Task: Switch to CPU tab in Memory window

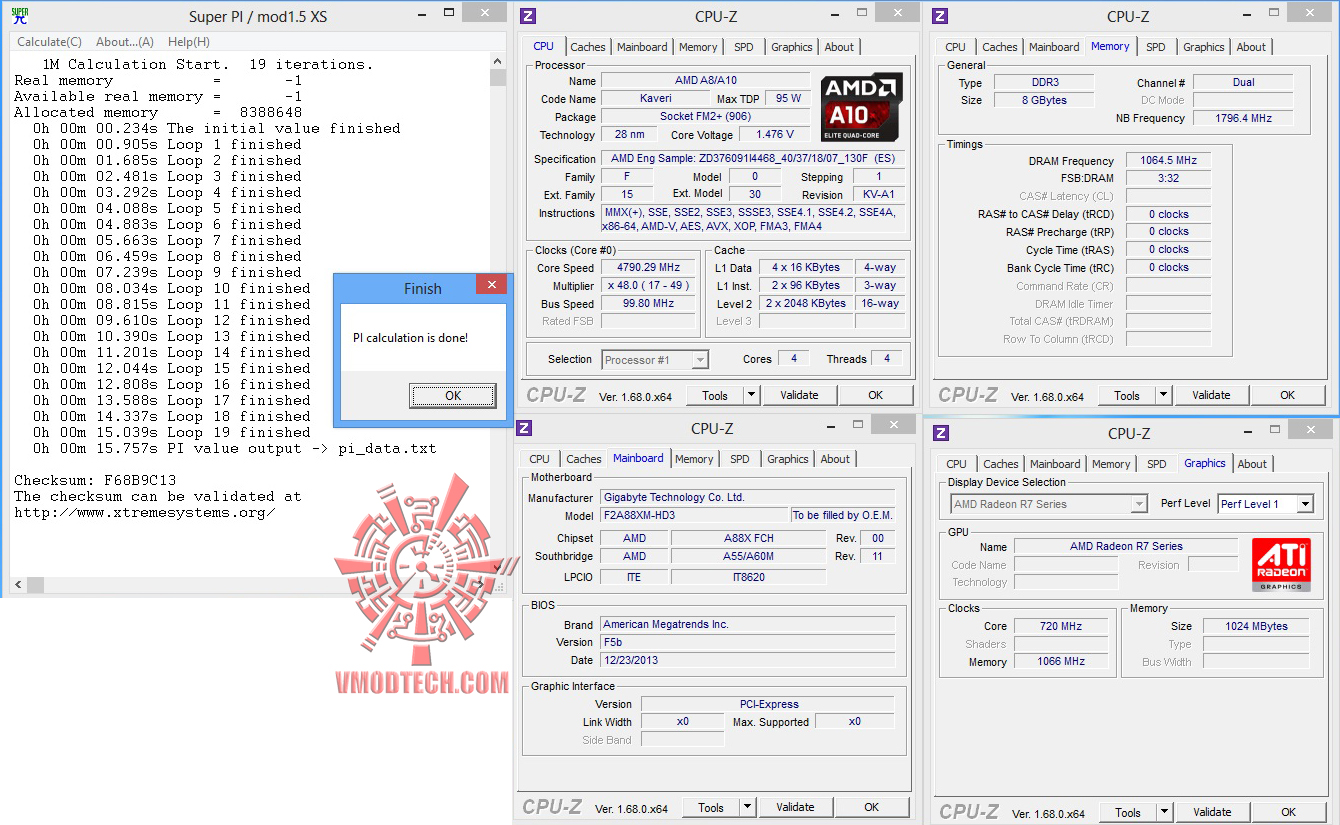Action: [x=956, y=47]
